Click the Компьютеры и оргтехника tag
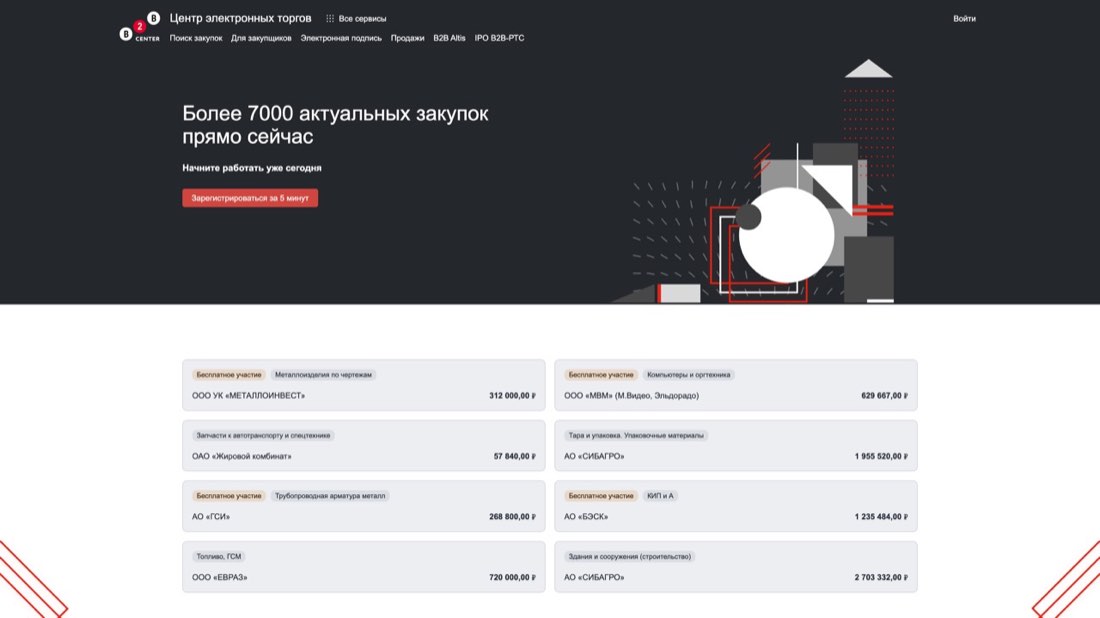This screenshot has width=1100, height=618. 688,375
